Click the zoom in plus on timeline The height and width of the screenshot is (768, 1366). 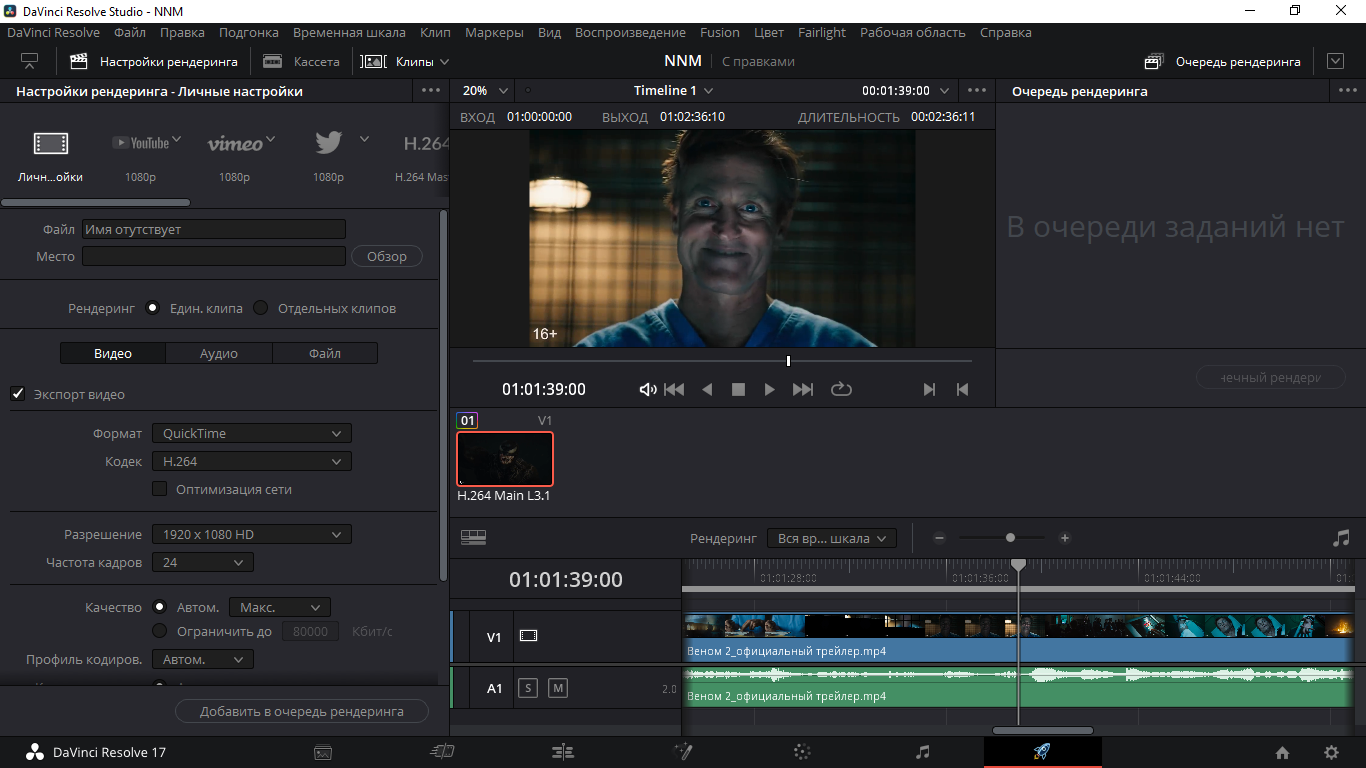pos(1065,538)
